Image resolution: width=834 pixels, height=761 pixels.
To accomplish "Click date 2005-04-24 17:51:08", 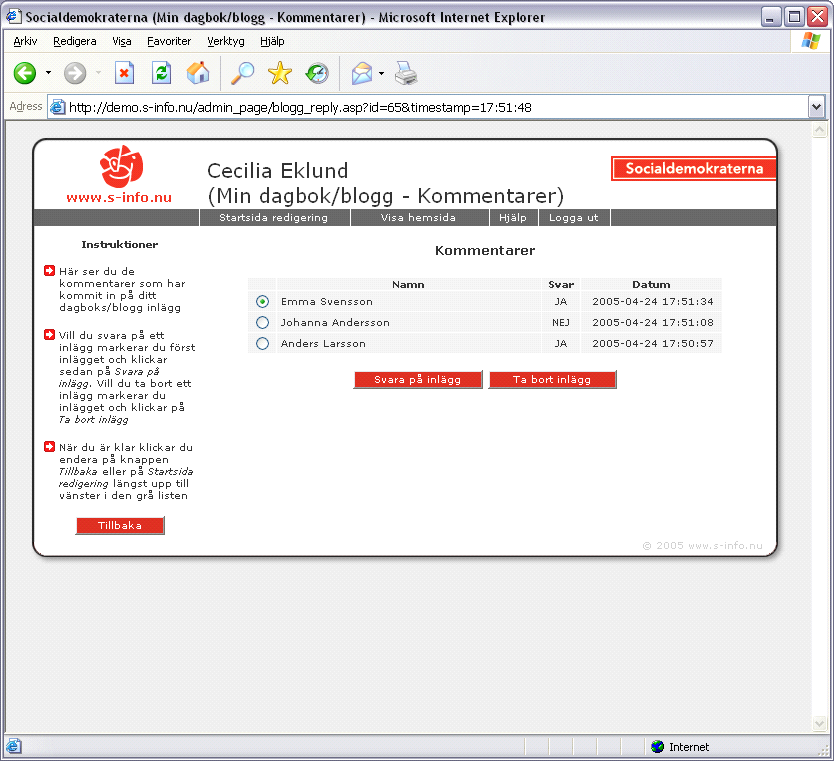I will [653, 322].
